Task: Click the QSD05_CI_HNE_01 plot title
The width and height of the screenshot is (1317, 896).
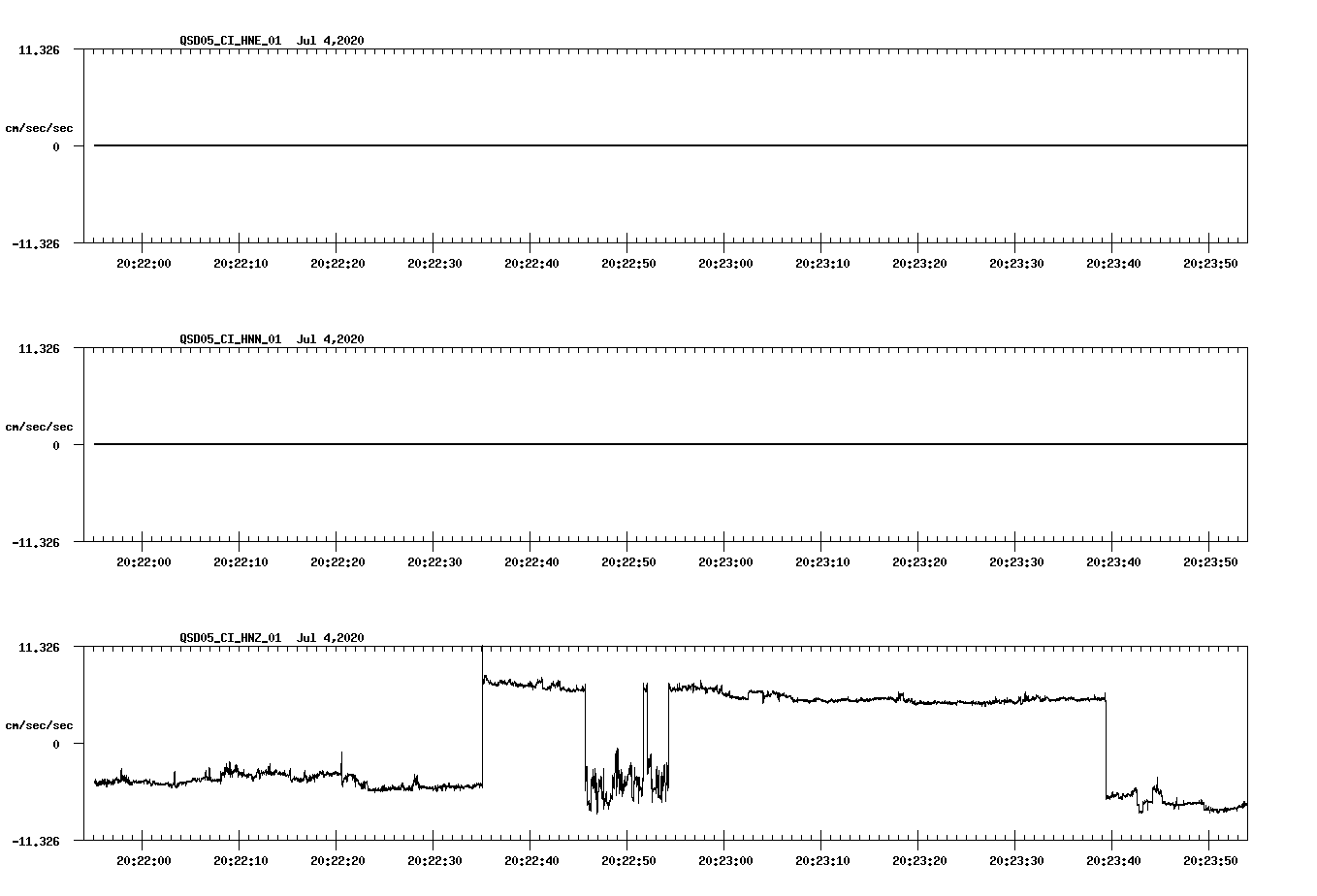Action: click(272, 40)
